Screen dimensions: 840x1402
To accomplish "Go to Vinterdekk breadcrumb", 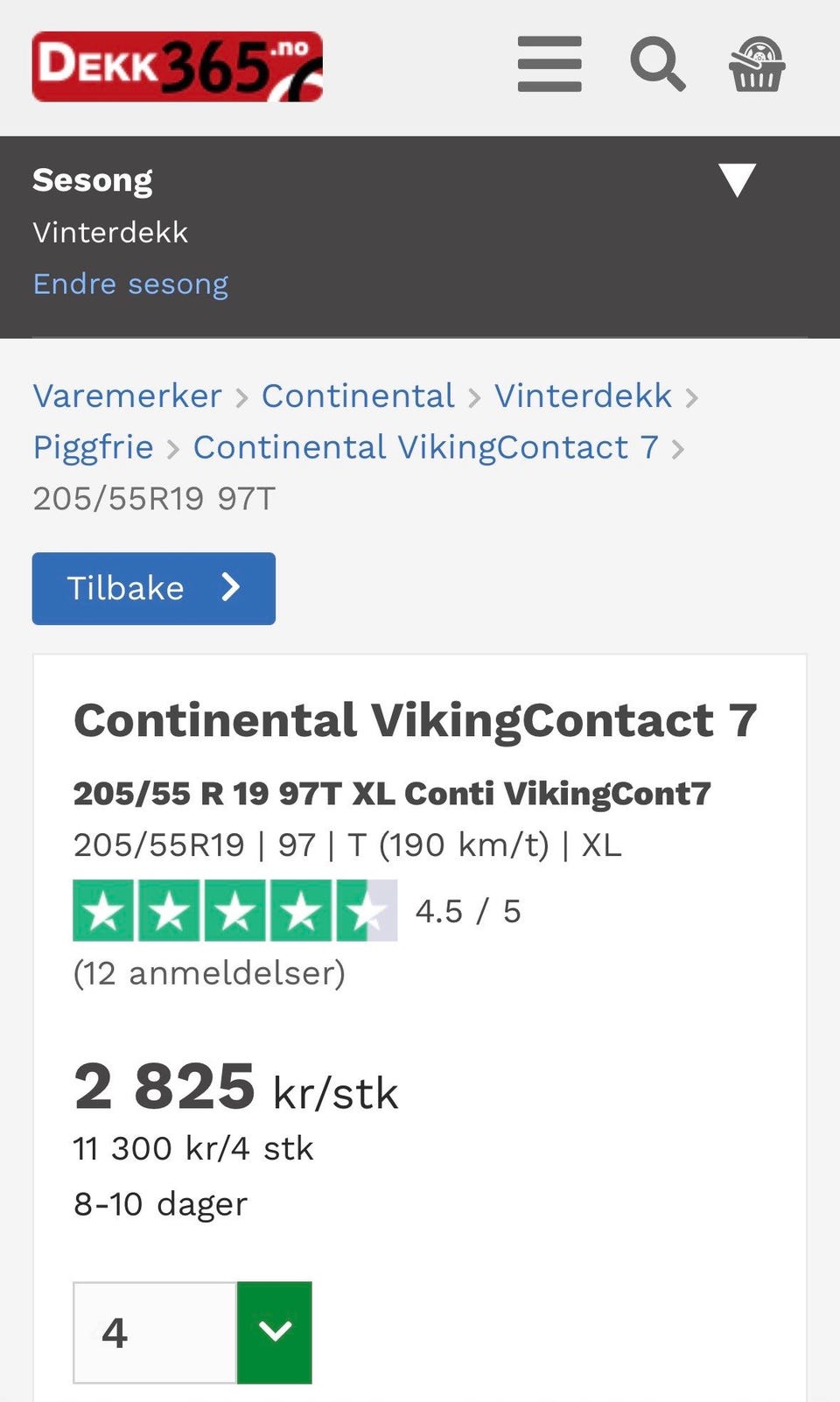I will click(583, 396).
